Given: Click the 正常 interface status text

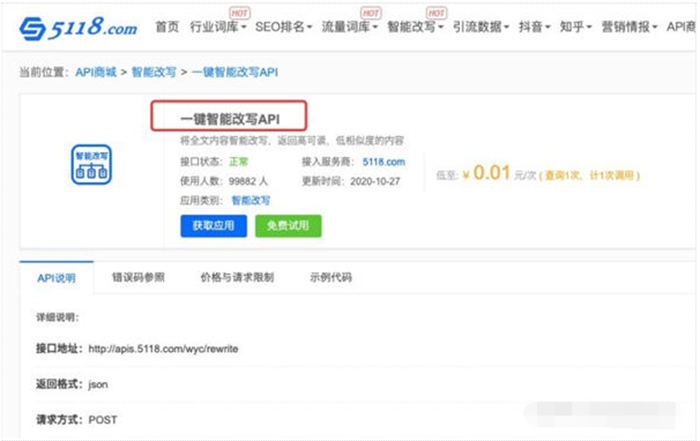Looking at the screenshot, I should (238, 162).
